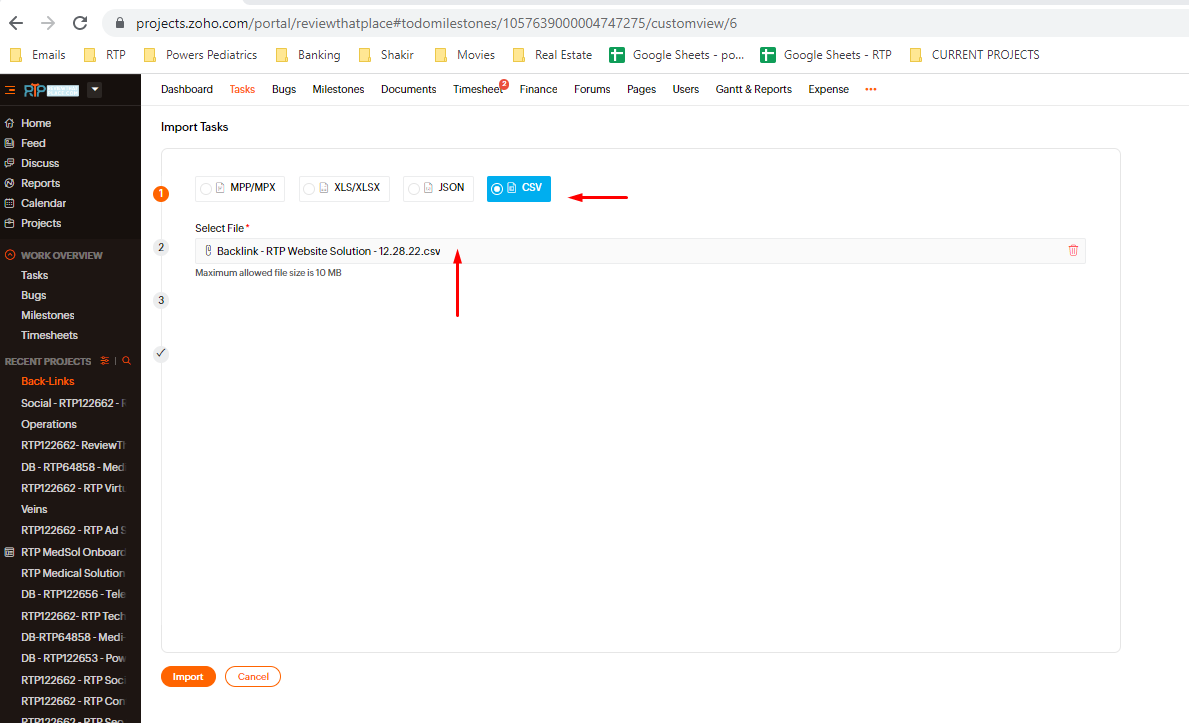This screenshot has height=723, width=1189.
Task: Collapse sidebar using hamburger menu icon
Action: coord(10,90)
